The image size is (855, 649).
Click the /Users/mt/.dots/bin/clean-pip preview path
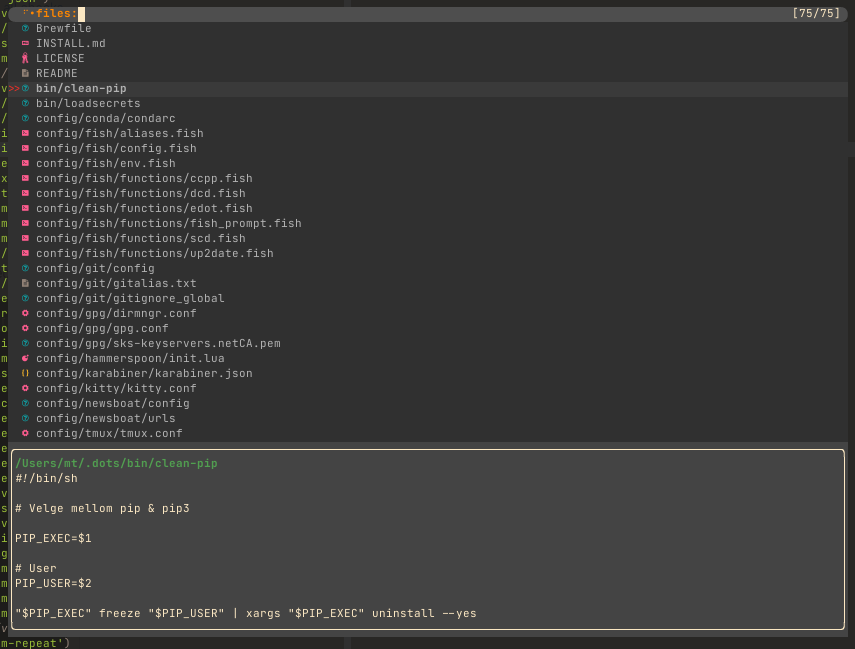[x=116, y=463]
